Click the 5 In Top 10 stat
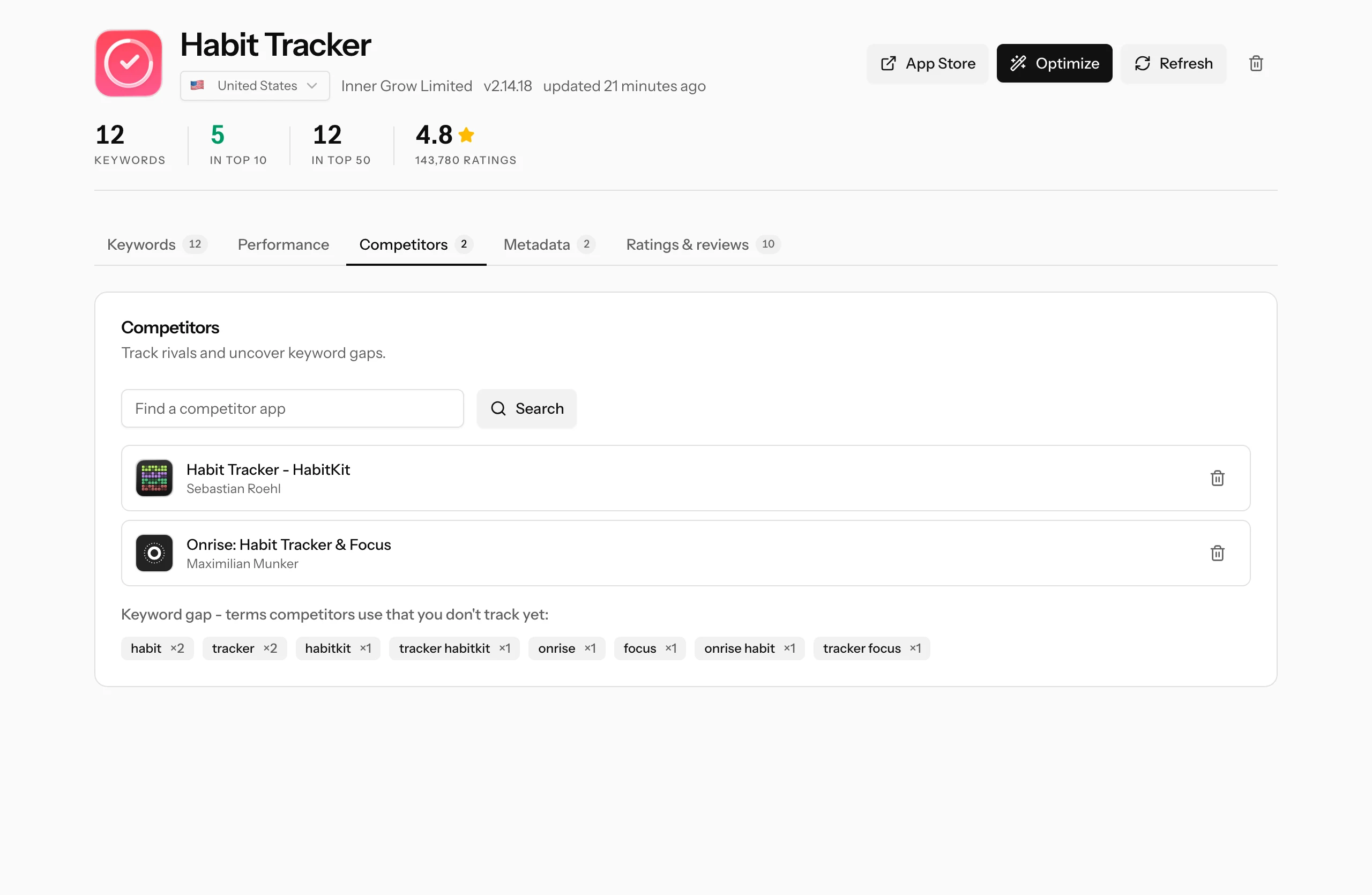Viewport: 1372px width, 895px height. [x=238, y=144]
